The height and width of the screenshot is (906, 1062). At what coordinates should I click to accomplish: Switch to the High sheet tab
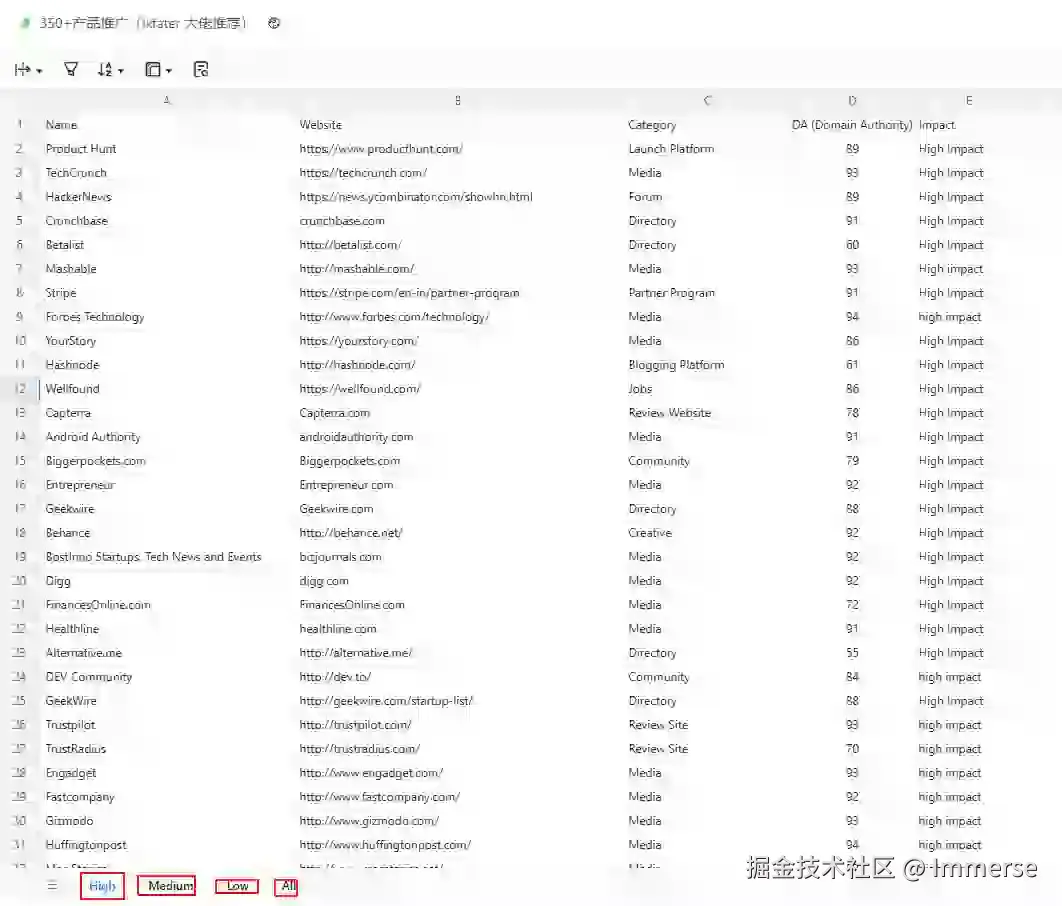(102, 886)
